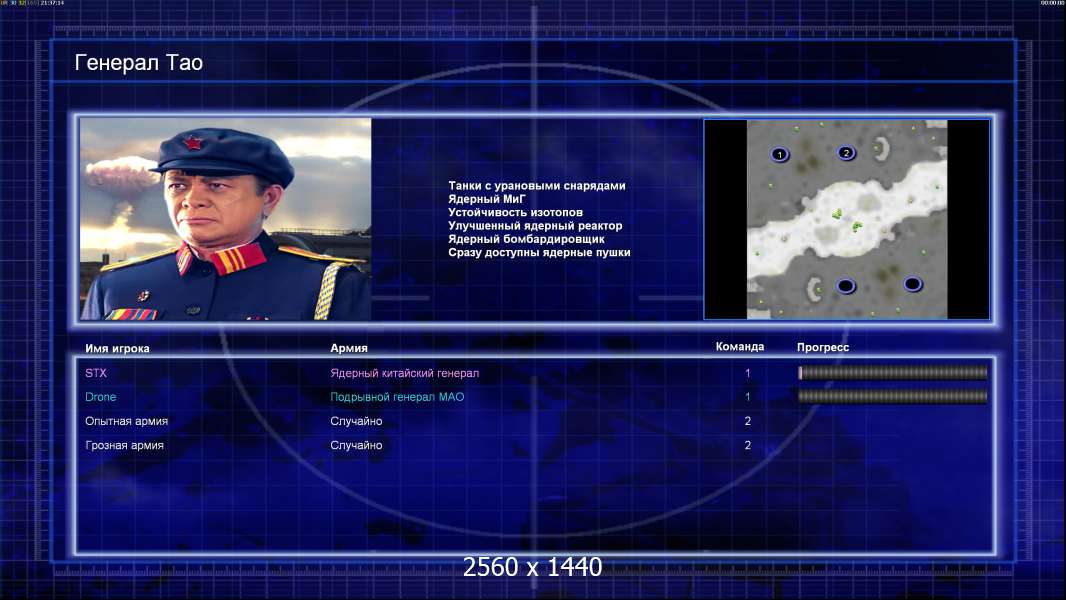Click the 'Подрывной генерал МАО' army label

pyautogui.click(x=397, y=397)
